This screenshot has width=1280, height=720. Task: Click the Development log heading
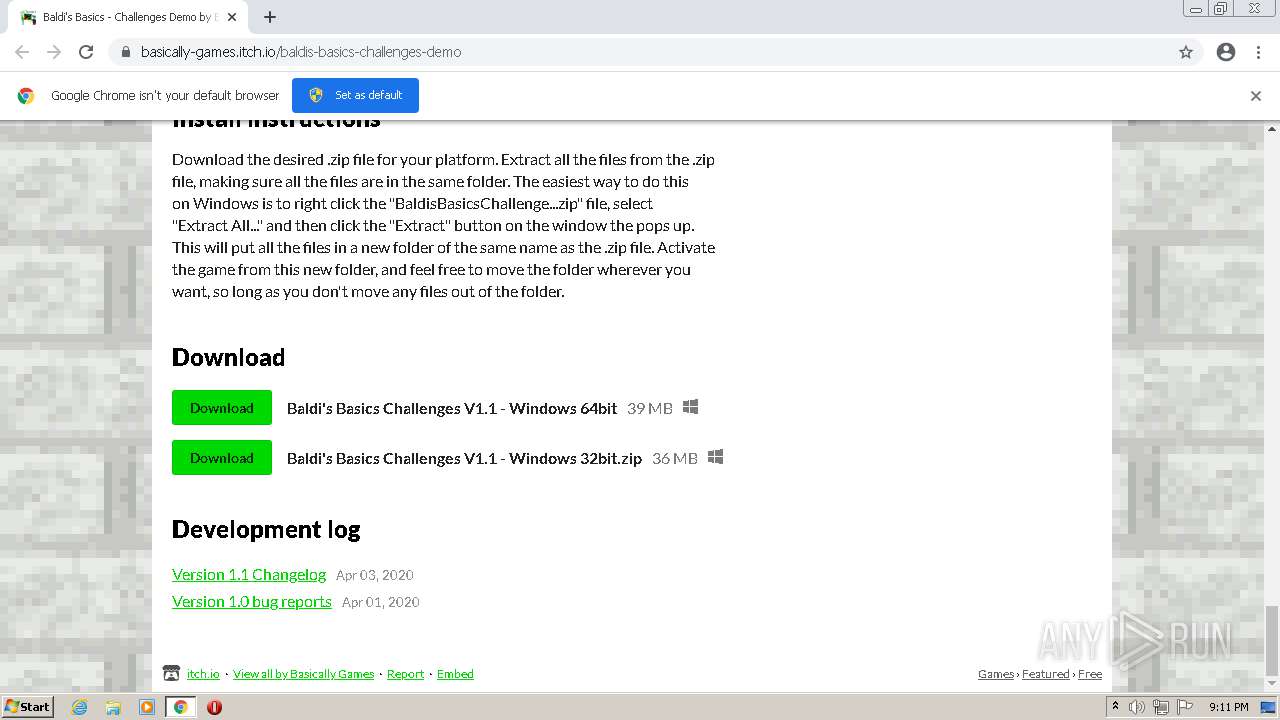coord(266,529)
